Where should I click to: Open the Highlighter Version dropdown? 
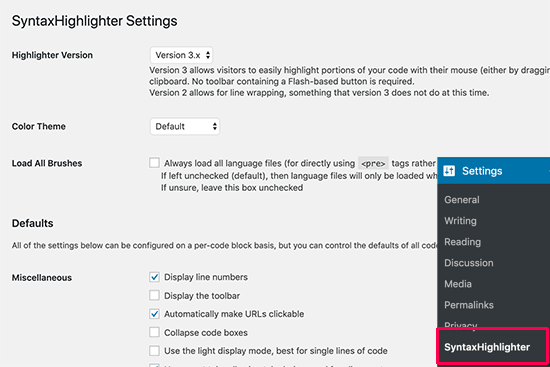click(x=181, y=55)
